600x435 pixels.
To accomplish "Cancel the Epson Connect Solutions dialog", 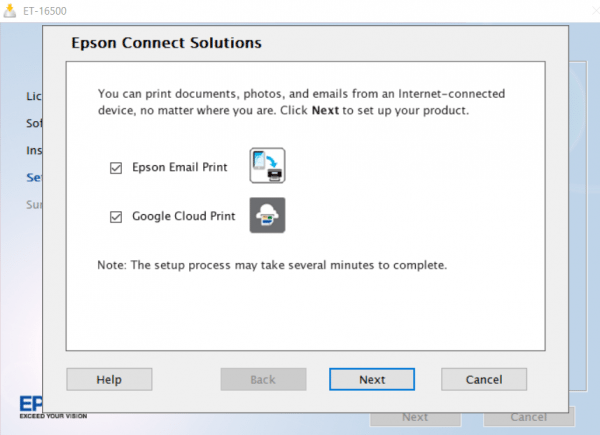I will [x=484, y=379].
